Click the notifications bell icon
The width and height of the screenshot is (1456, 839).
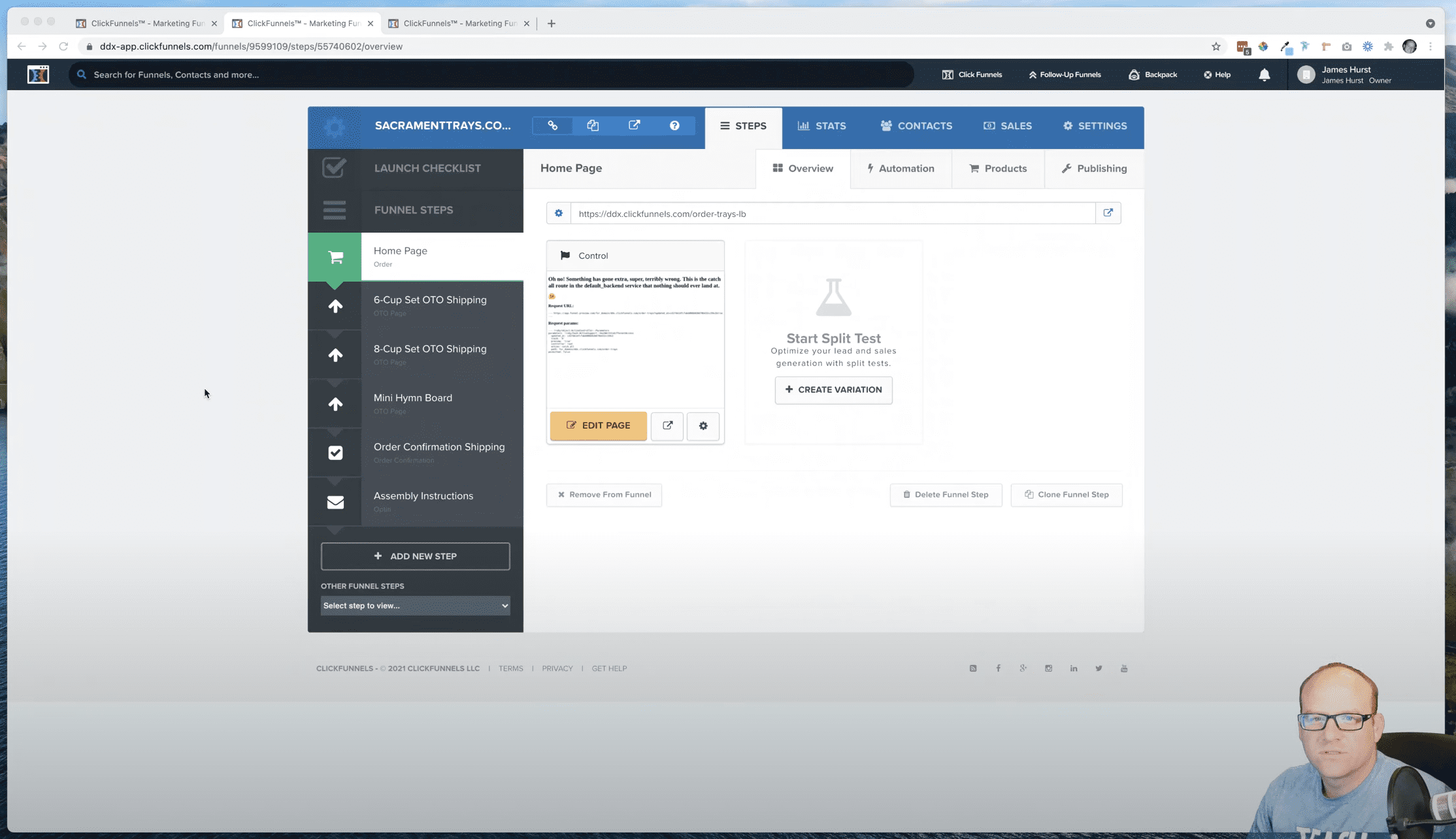[1265, 74]
